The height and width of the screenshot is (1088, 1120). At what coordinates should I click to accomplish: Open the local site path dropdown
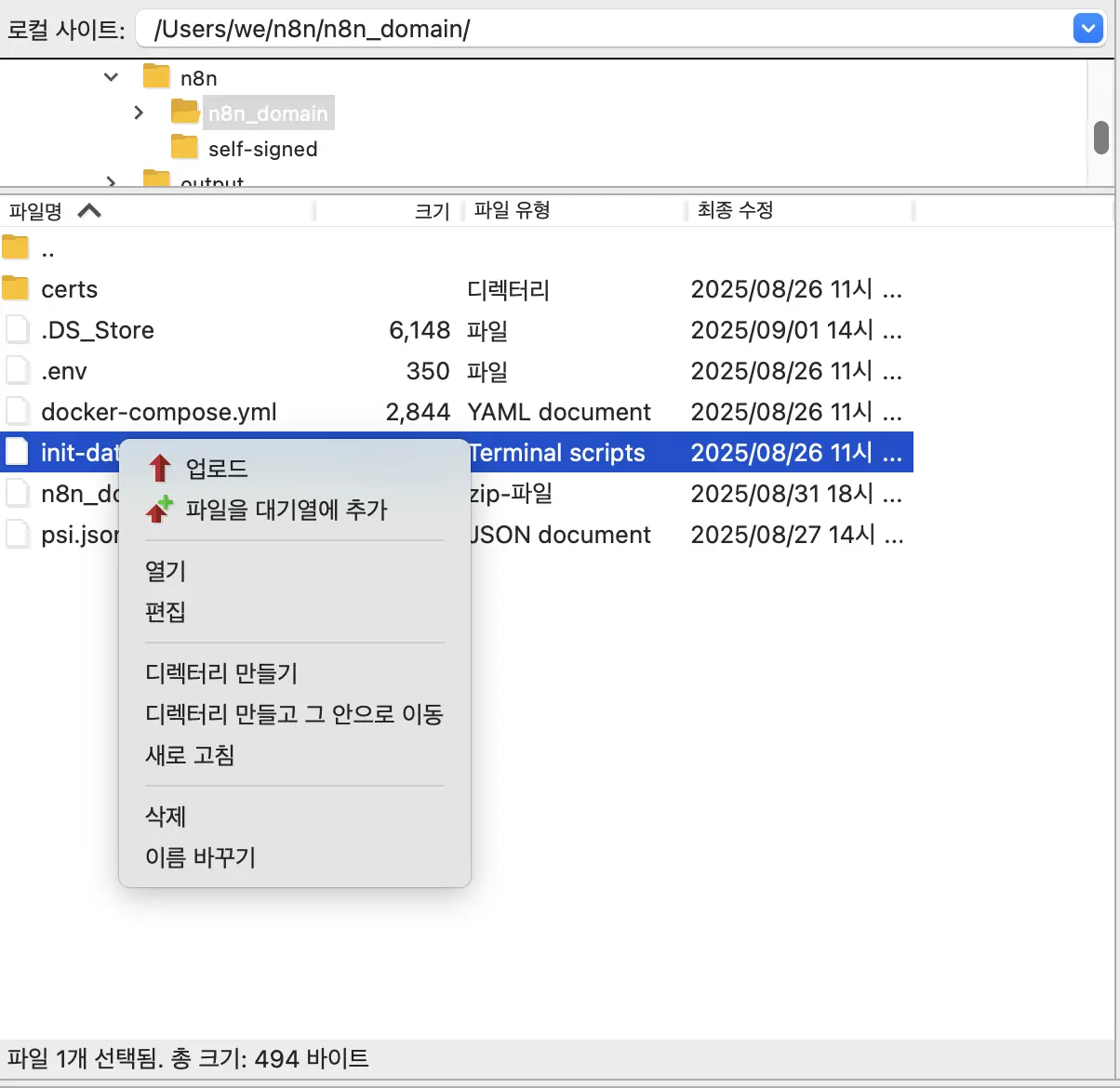pos(1087,28)
